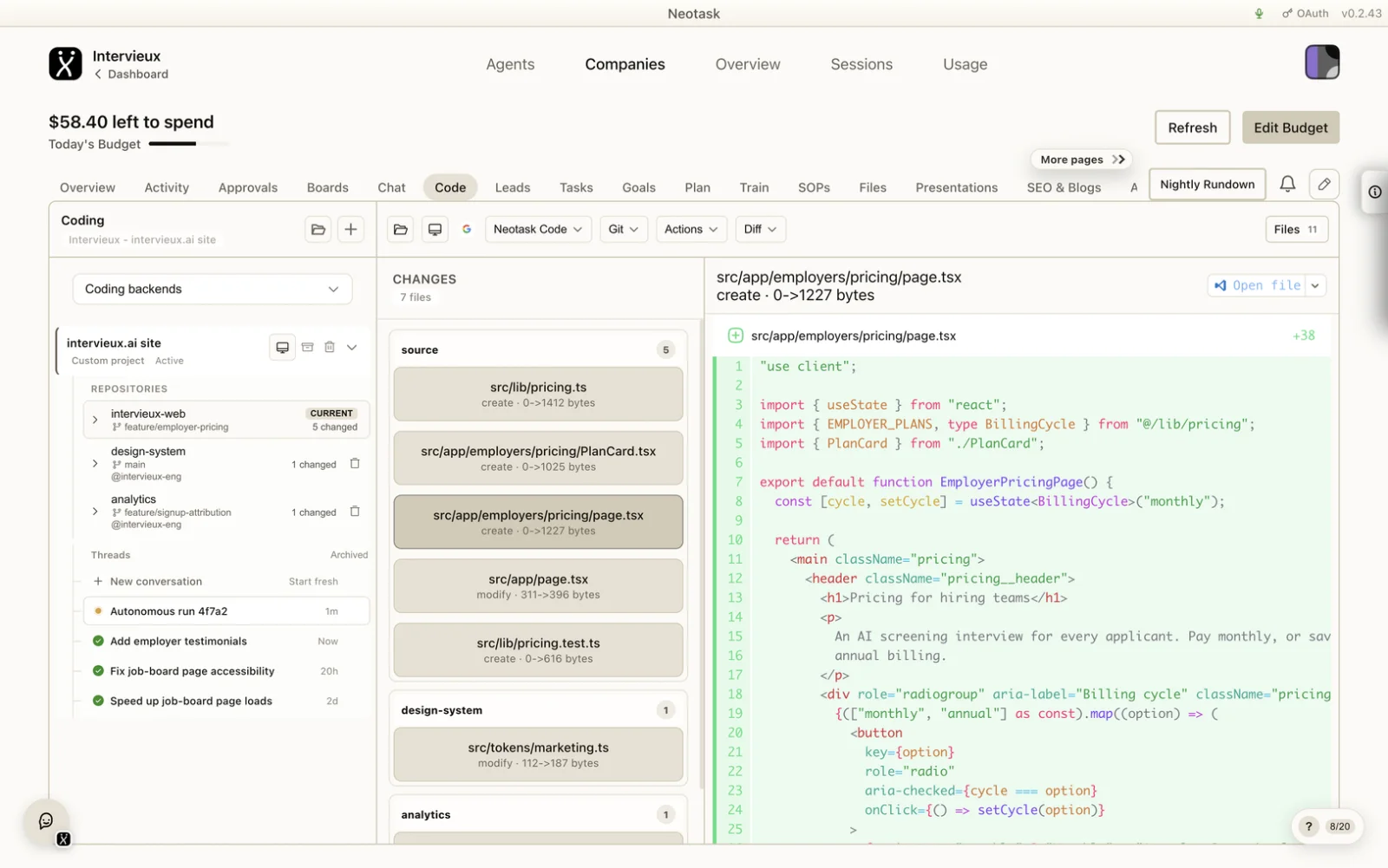Click plus icon next to page.tsx diff header

pyautogui.click(x=735, y=336)
